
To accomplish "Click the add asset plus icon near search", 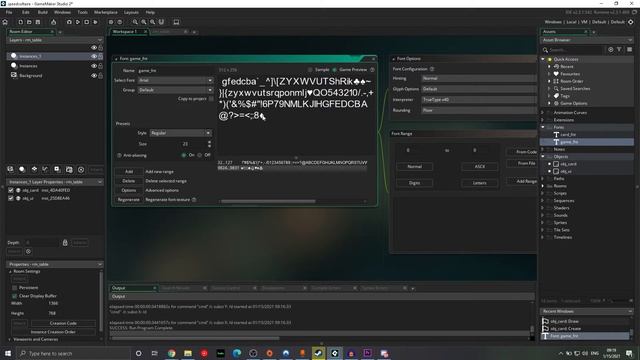I will click(x=611, y=49).
